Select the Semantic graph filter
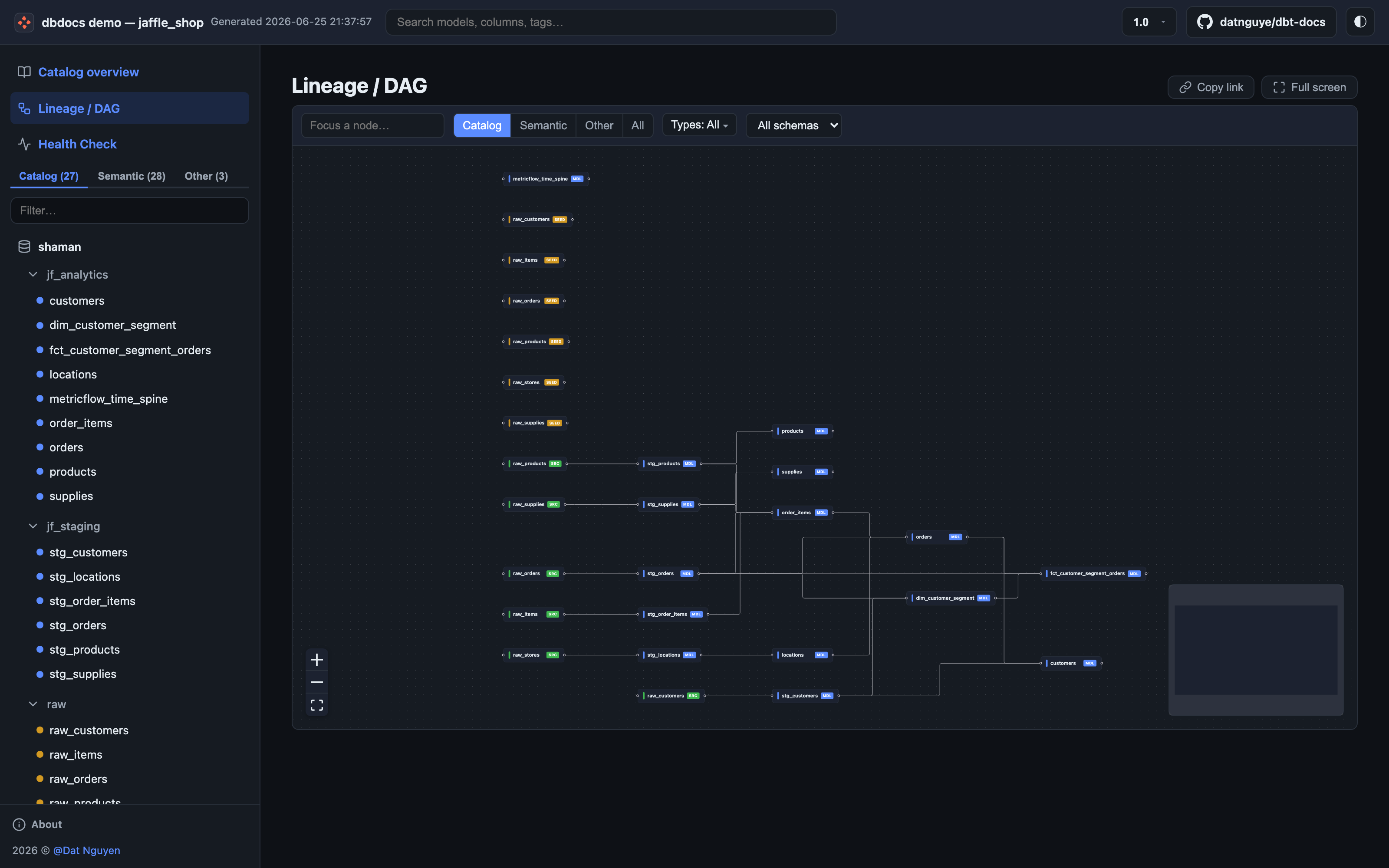The height and width of the screenshot is (868, 1389). coord(543,125)
